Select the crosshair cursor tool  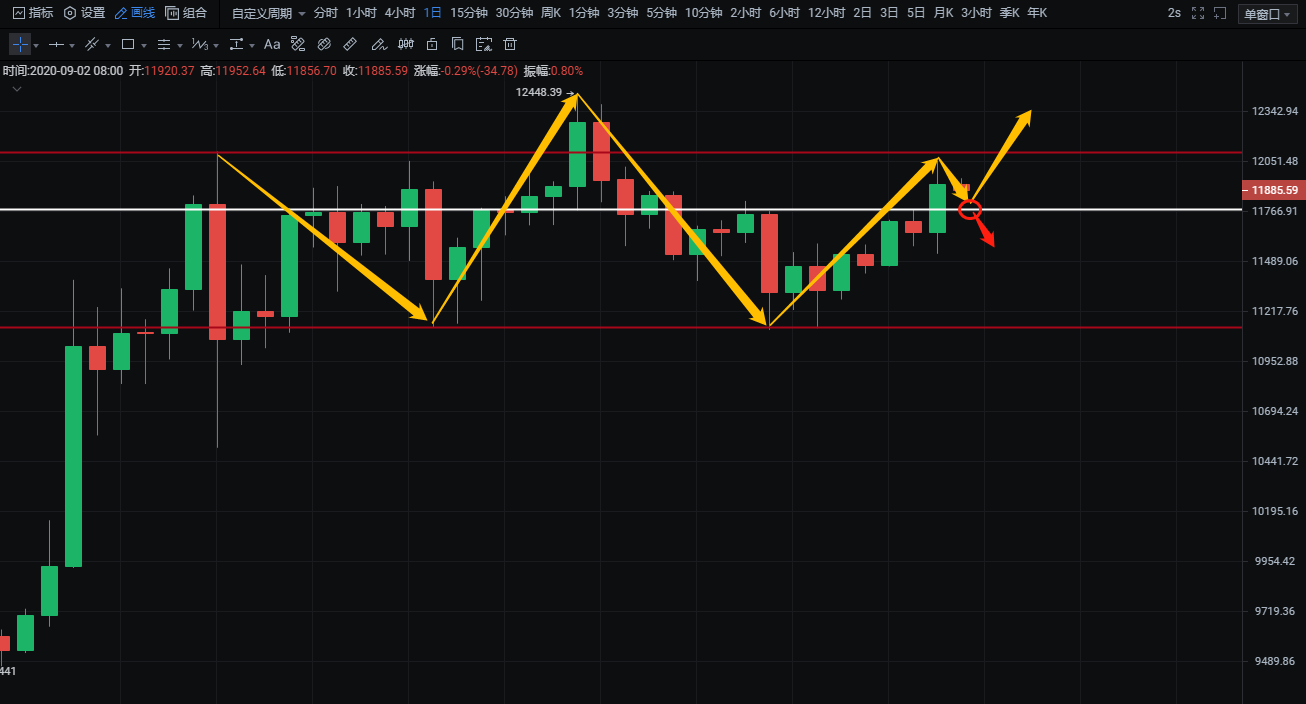(20, 45)
